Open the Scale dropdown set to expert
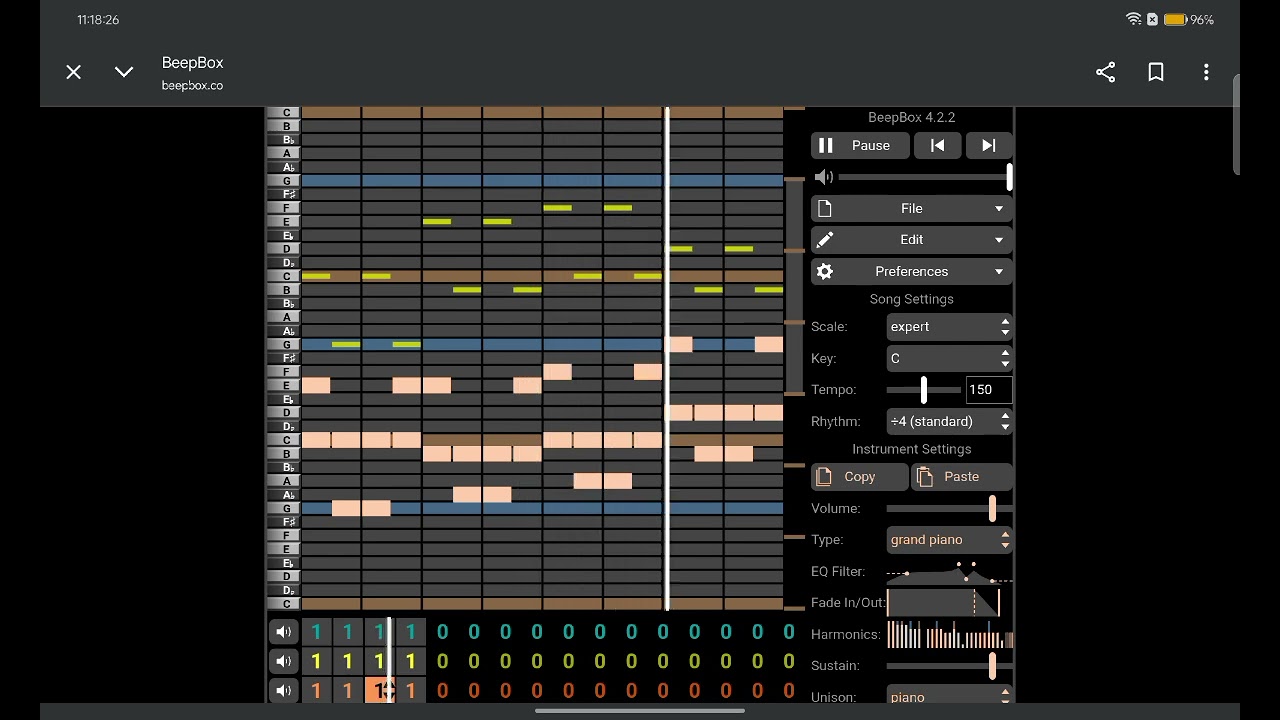This screenshot has height=720, width=1280. click(x=949, y=327)
